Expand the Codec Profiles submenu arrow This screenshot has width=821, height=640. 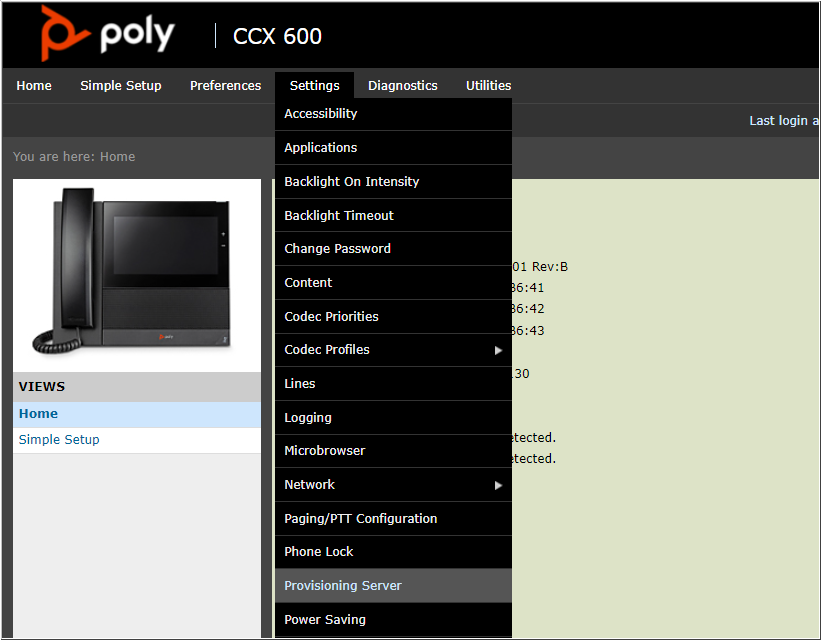pos(498,350)
